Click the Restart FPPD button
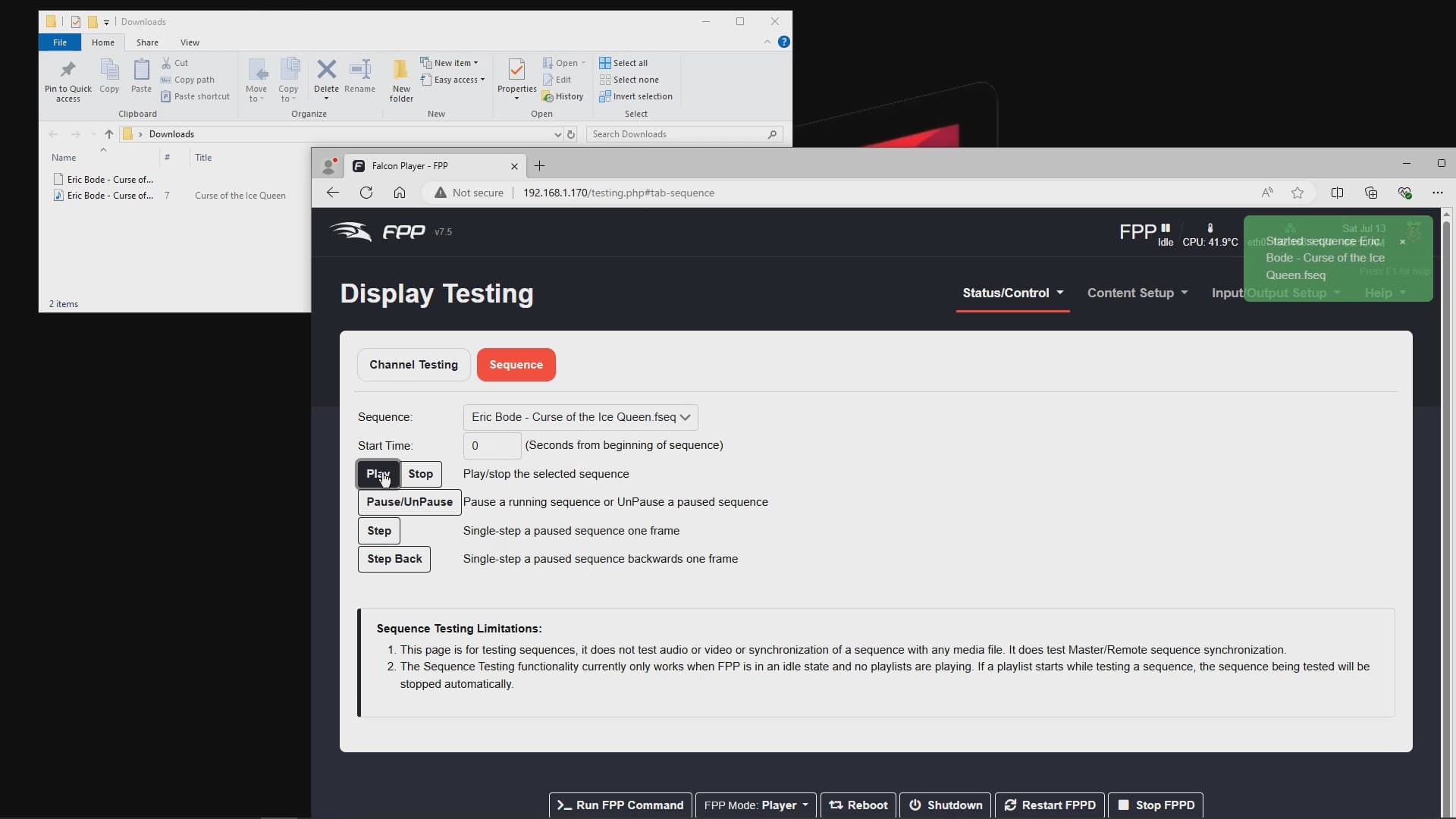 pyautogui.click(x=1050, y=805)
